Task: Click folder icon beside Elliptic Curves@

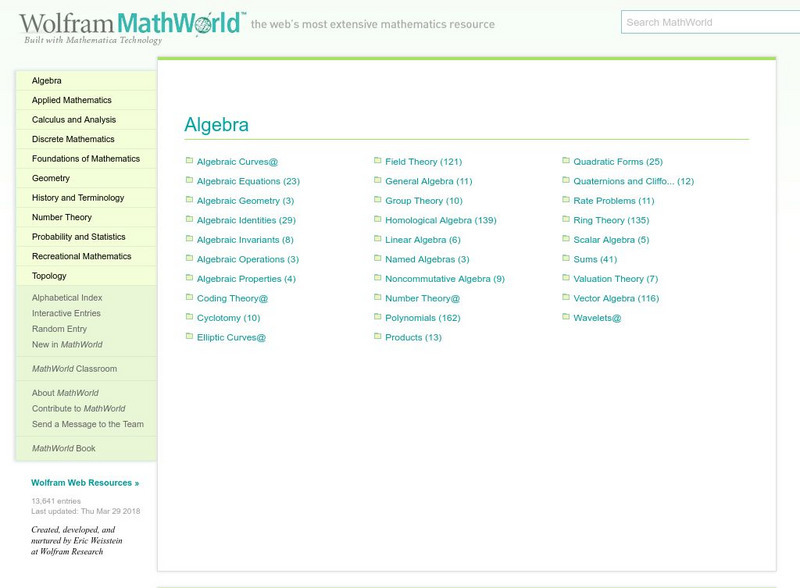Action: pos(189,336)
